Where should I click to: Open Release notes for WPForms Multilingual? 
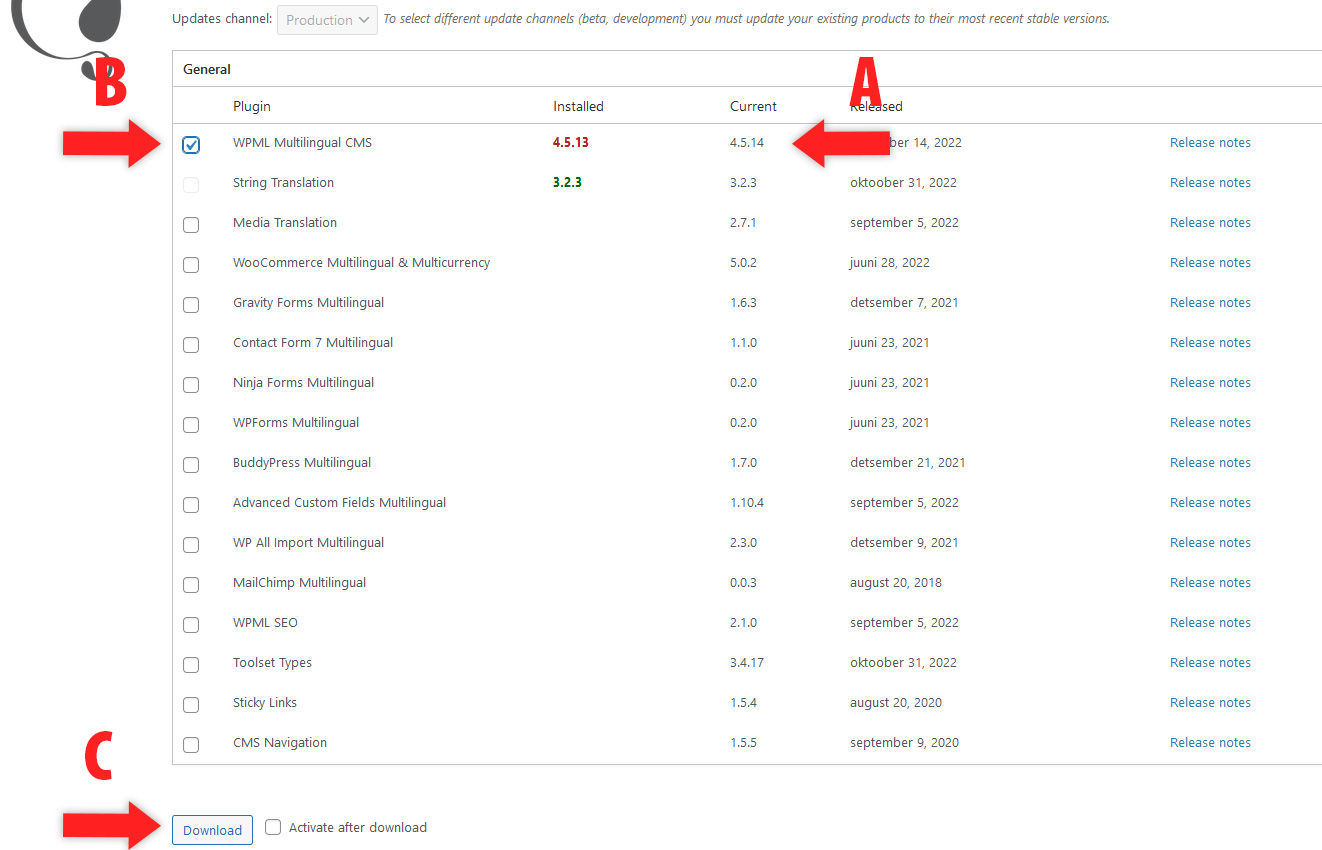coord(1210,423)
